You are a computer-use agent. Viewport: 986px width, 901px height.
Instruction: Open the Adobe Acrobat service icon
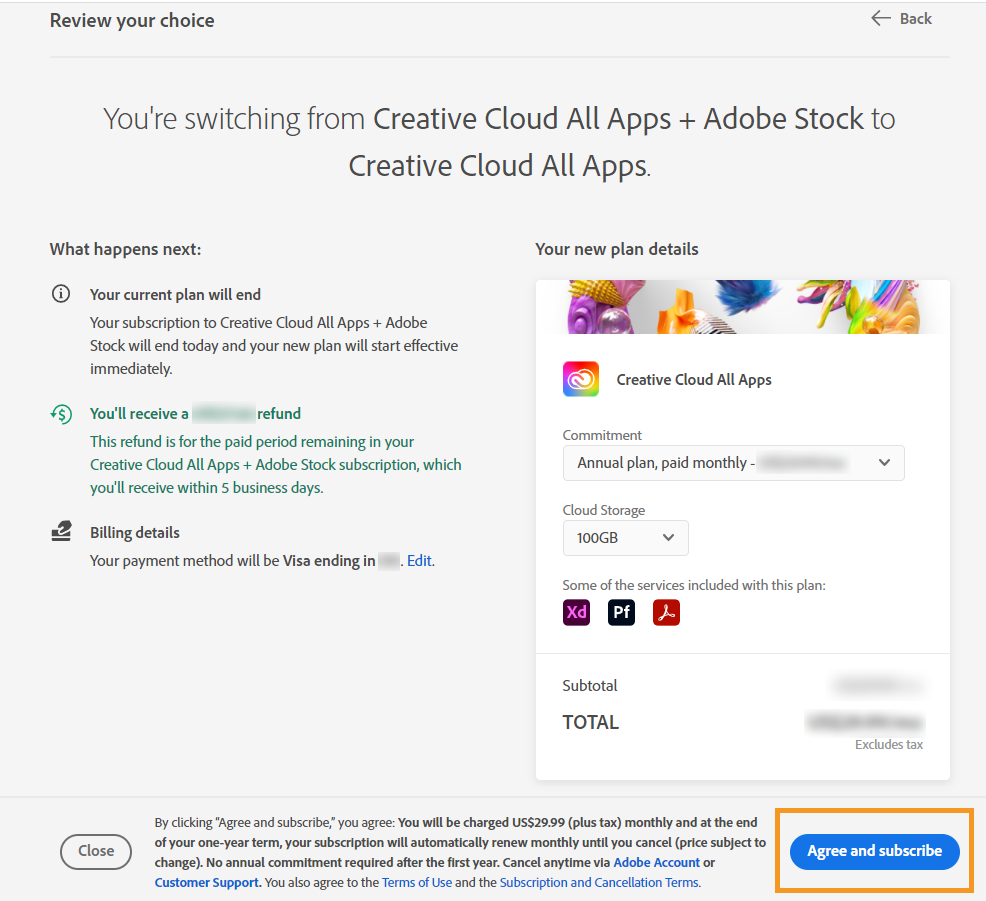pyautogui.click(x=666, y=612)
